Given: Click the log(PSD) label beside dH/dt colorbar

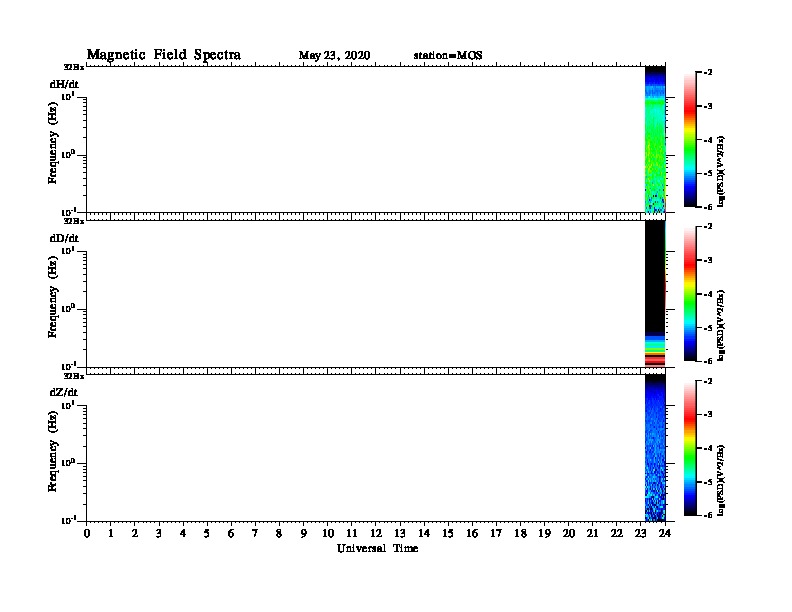Looking at the screenshot, I should (721, 171).
